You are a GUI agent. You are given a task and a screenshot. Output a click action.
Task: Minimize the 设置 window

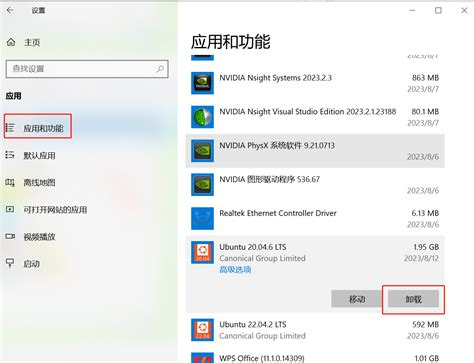point(412,10)
